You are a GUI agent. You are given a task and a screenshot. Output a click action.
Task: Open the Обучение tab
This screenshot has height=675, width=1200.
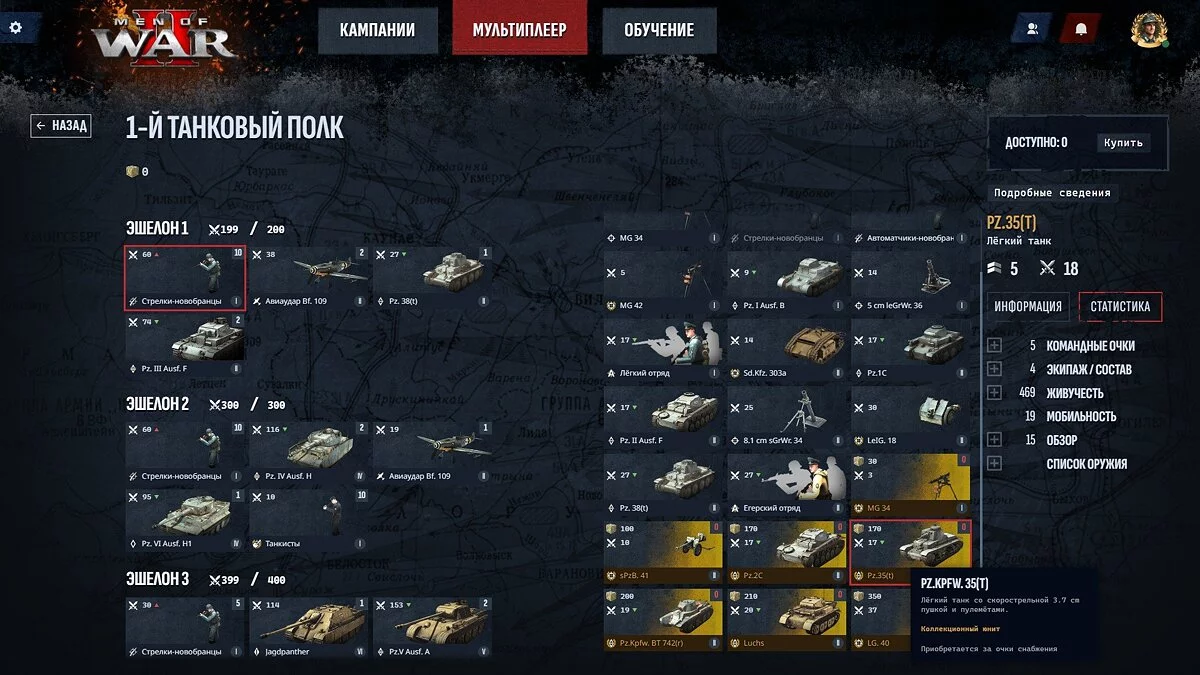[659, 30]
